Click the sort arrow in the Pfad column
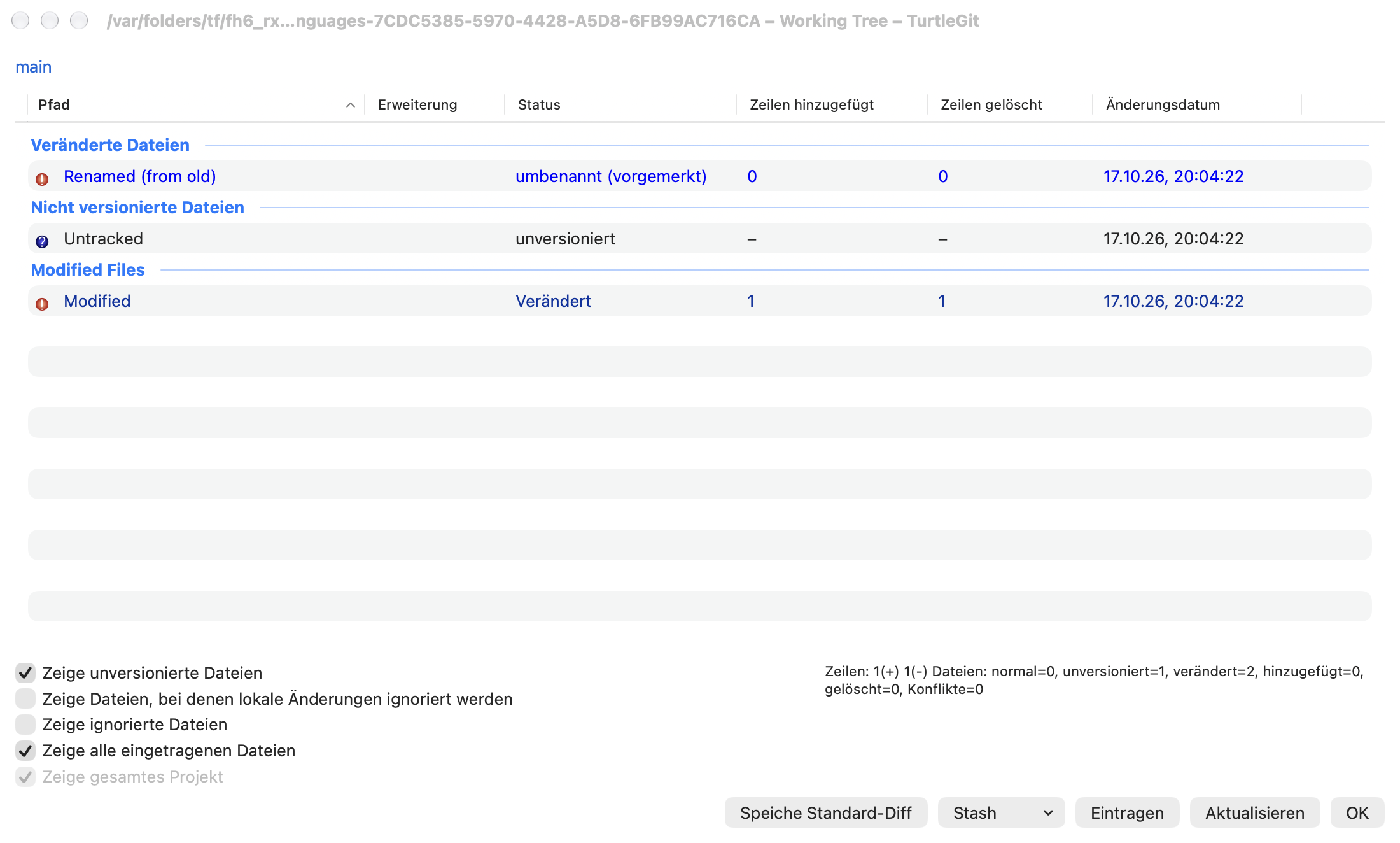The image size is (1400, 843). point(350,105)
